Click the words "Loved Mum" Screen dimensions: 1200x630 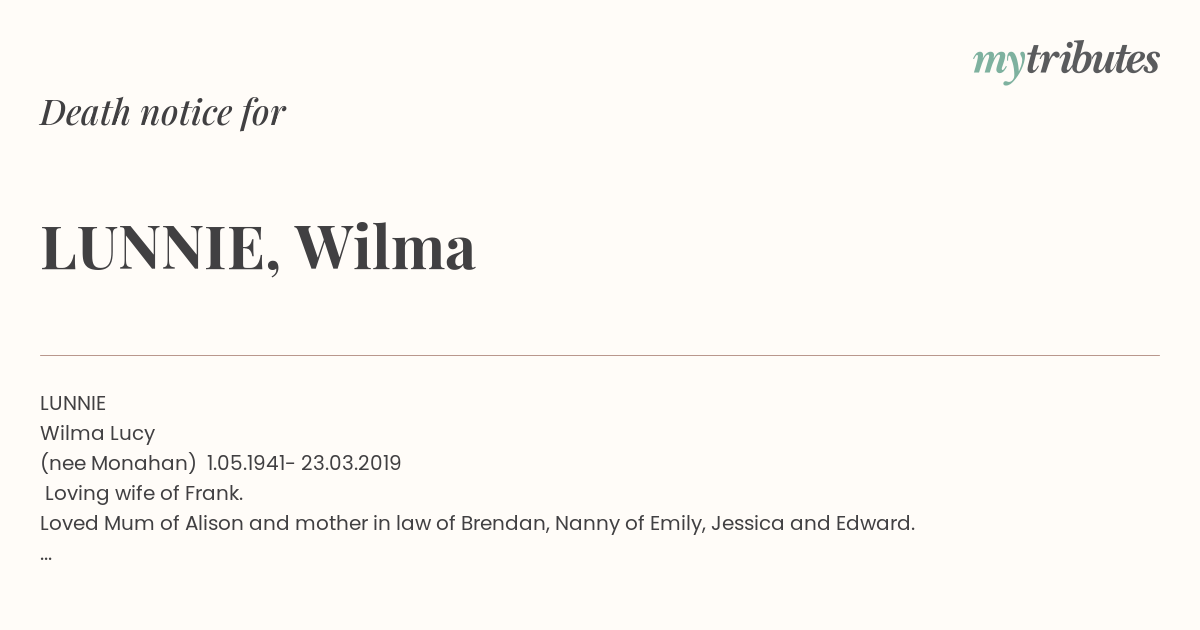pyautogui.click(x=84, y=523)
